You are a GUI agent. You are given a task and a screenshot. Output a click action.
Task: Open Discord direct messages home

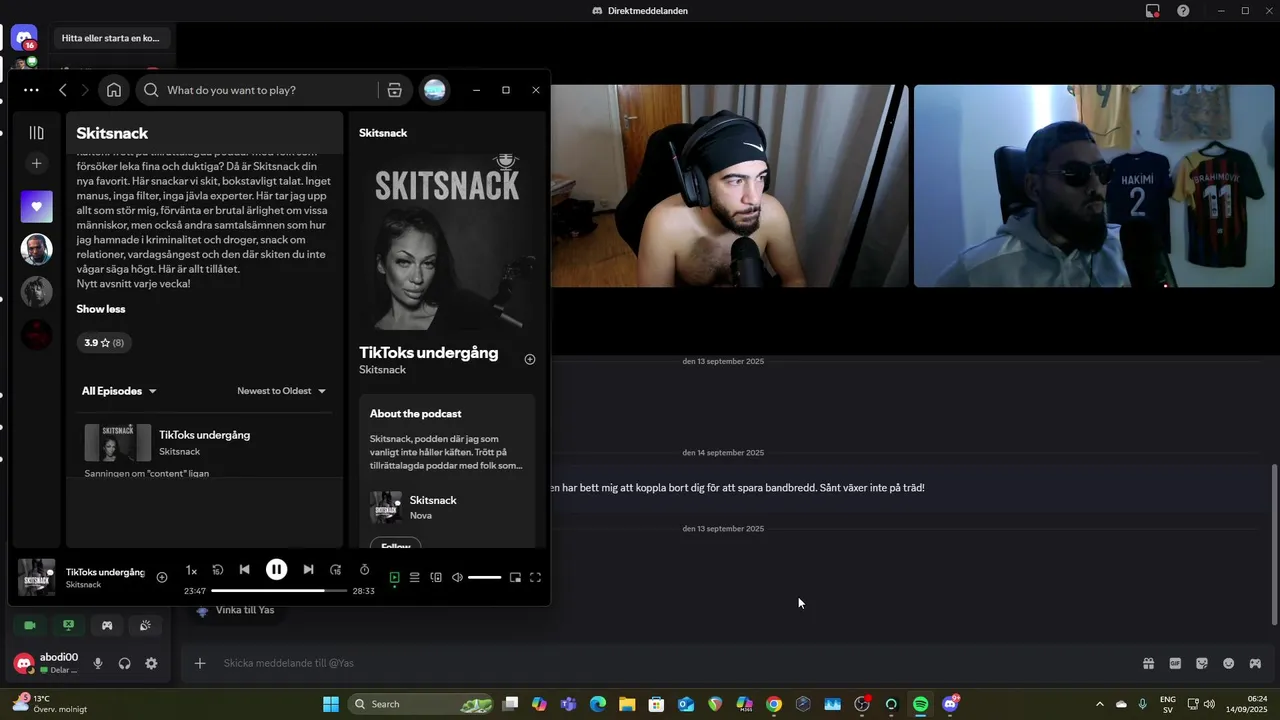click(24, 38)
